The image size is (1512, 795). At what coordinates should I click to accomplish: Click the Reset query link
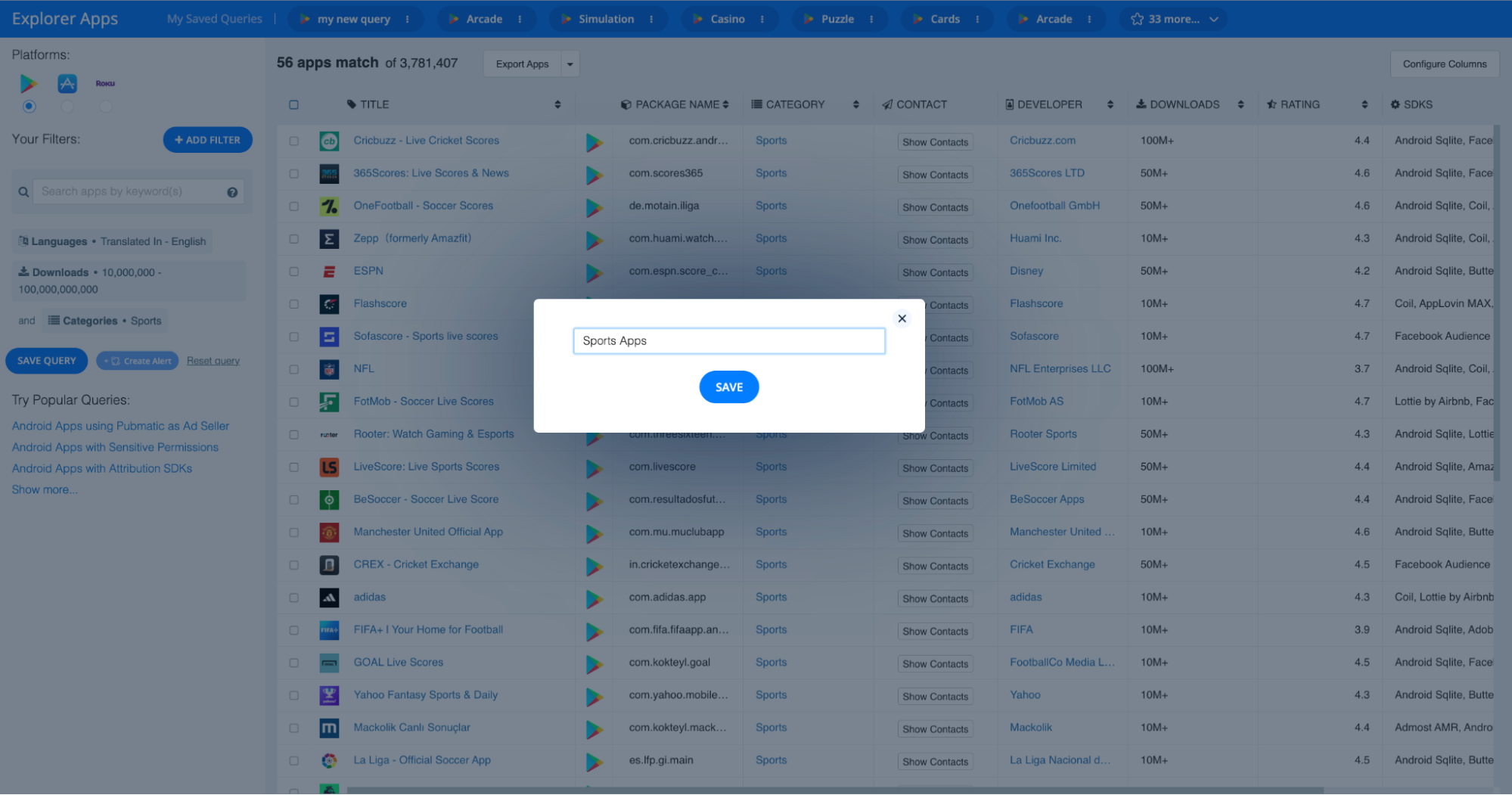(x=213, y=361)
